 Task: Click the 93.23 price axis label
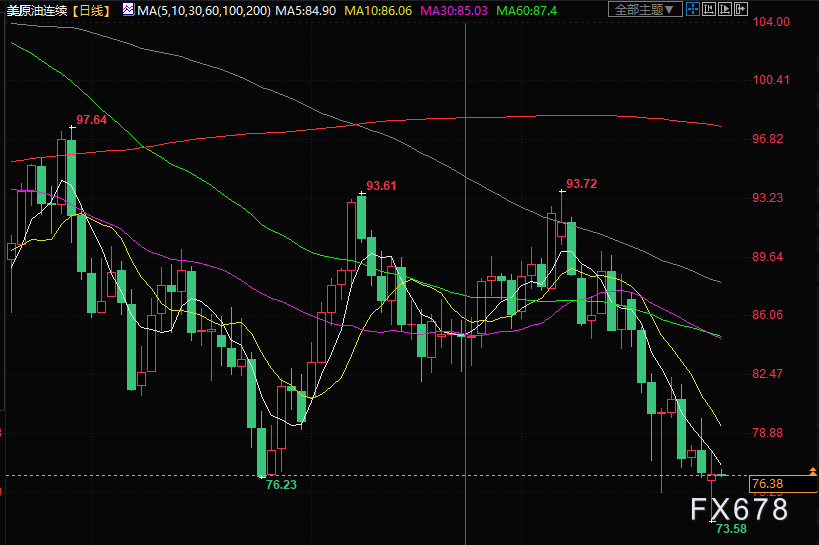(x=768, y=197)
